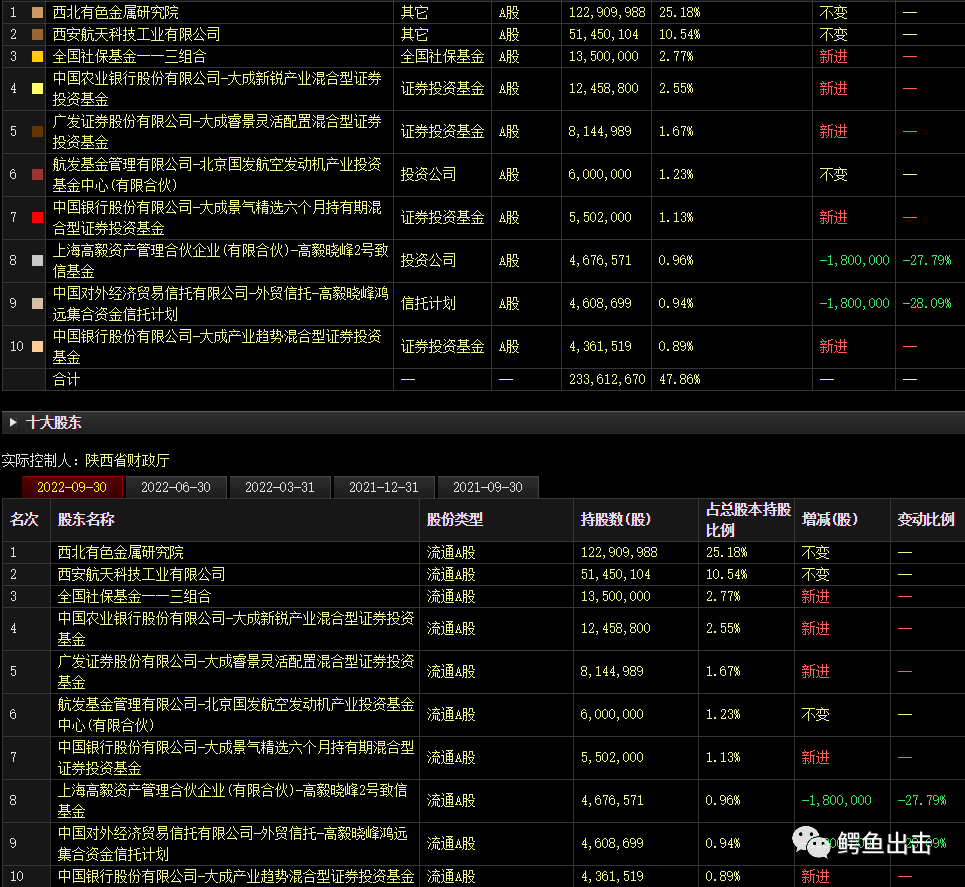Select 上海高毅资产管理合伙企业 row in lower table
This screenshot has height=887, width=965.
pos(232,800)
